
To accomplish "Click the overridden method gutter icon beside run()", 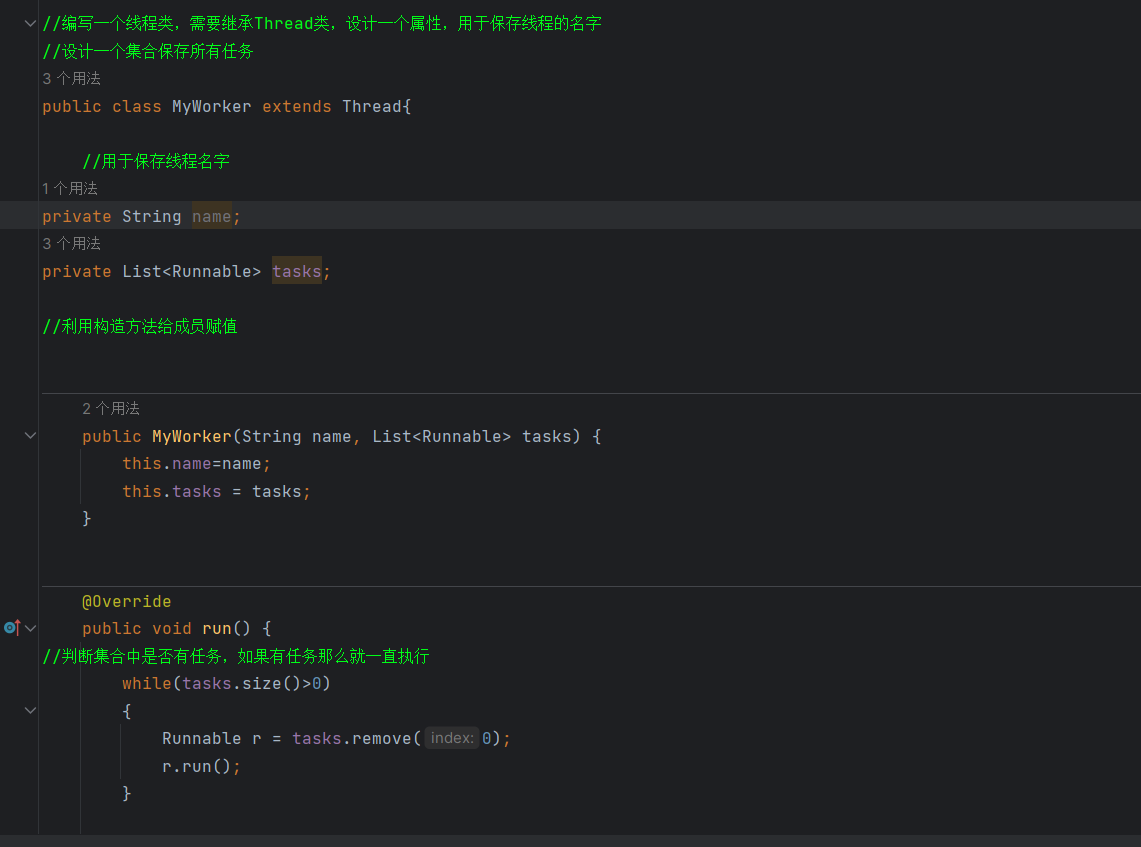I will 11,628.
